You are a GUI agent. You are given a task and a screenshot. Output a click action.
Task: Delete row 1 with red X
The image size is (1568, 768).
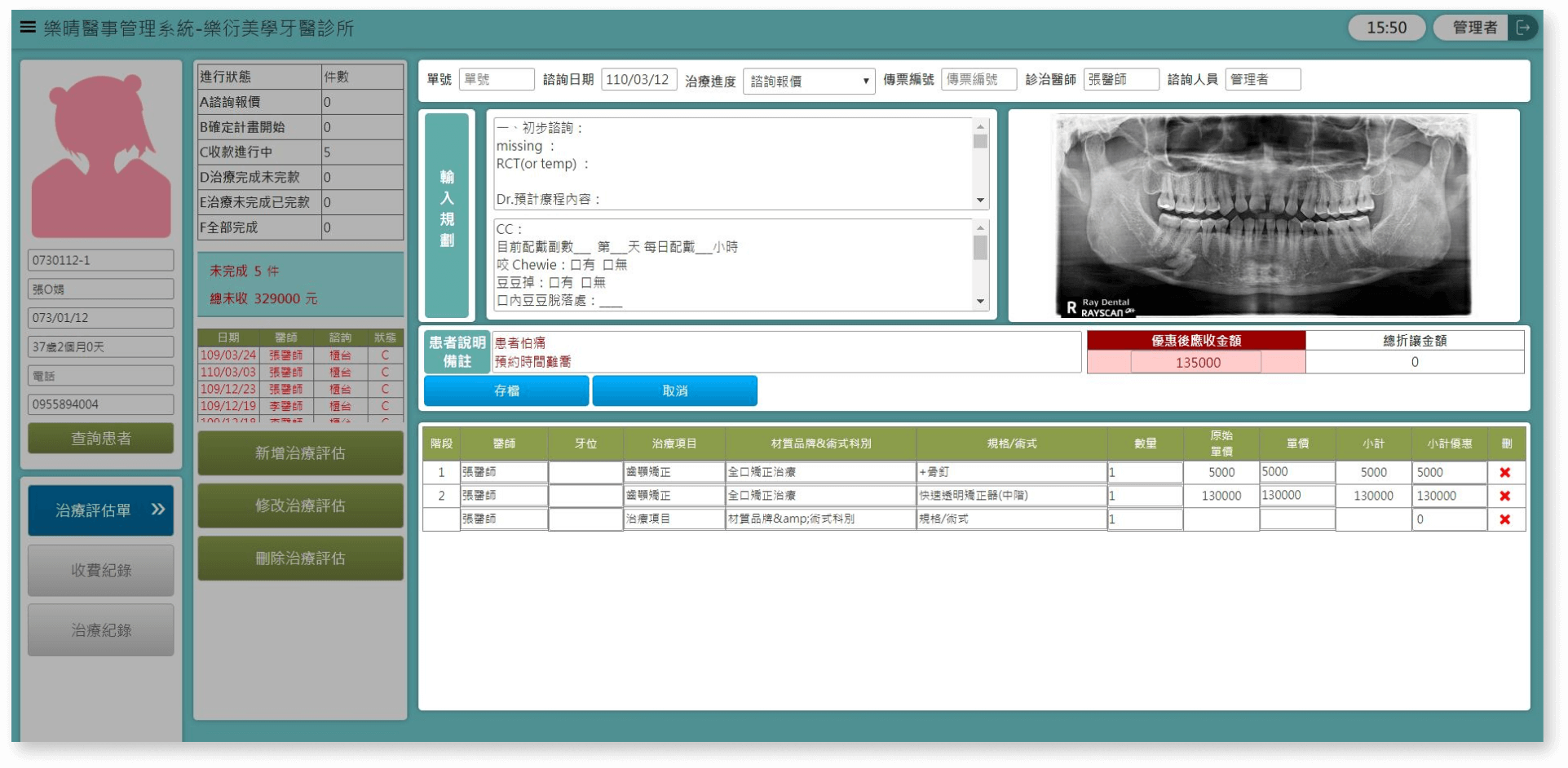click(1504, 472)
